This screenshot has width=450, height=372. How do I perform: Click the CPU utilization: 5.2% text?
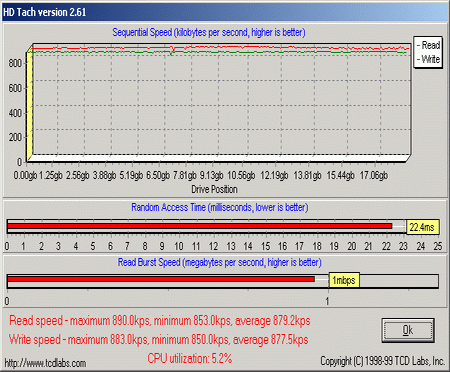190,359
